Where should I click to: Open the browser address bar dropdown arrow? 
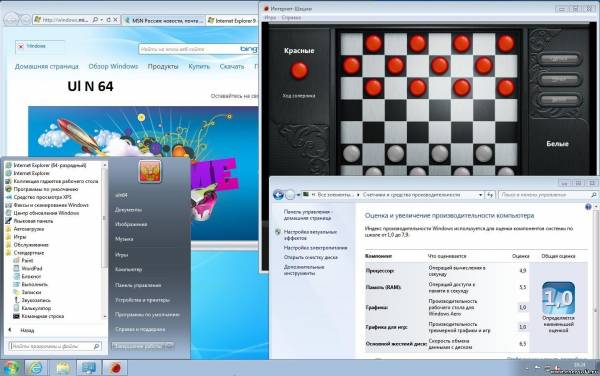pyautogui.click(x=102, y=20)
